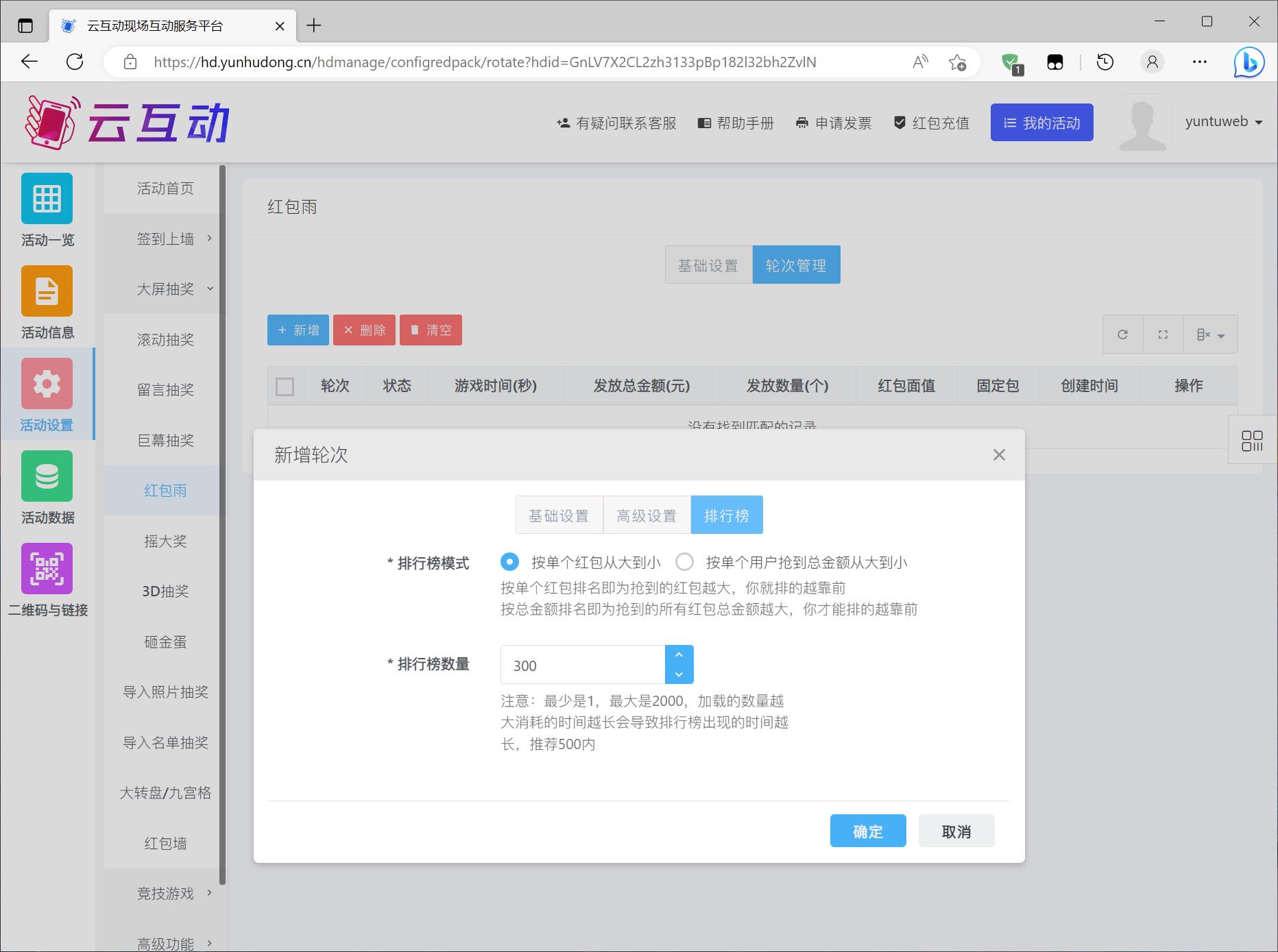Open the yuntuweb user dropdown
The width and height of the screenshot is (1278, 952).
[1223, 122]
